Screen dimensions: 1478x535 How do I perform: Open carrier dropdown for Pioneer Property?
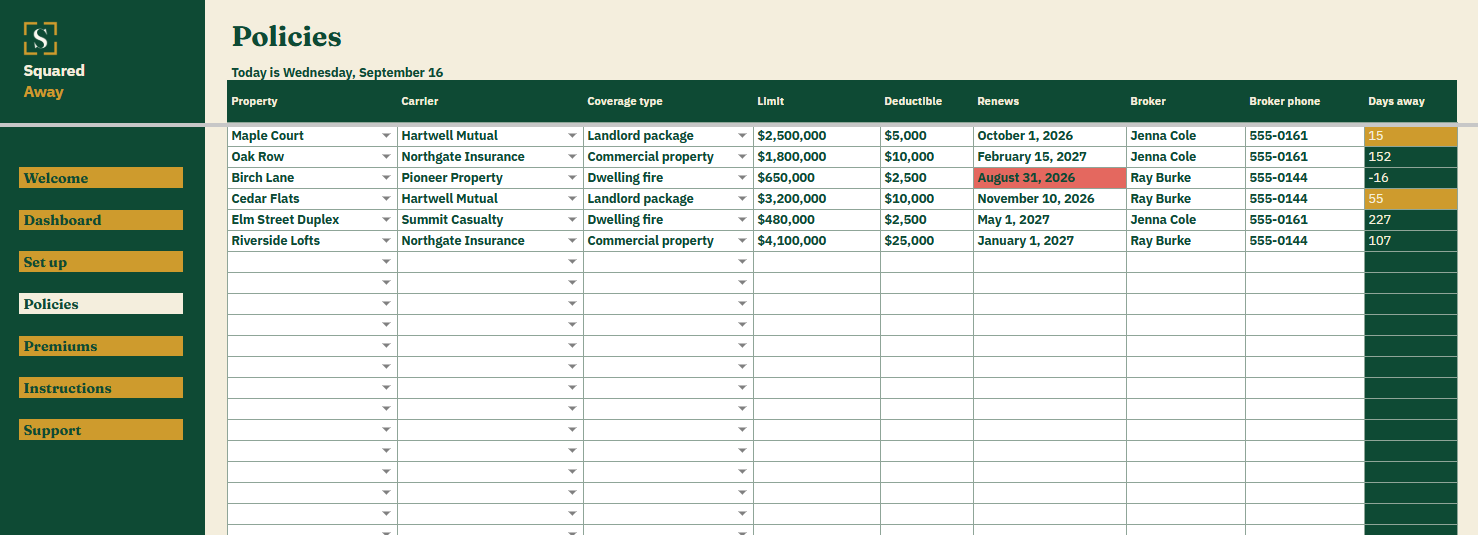[572, 178]
